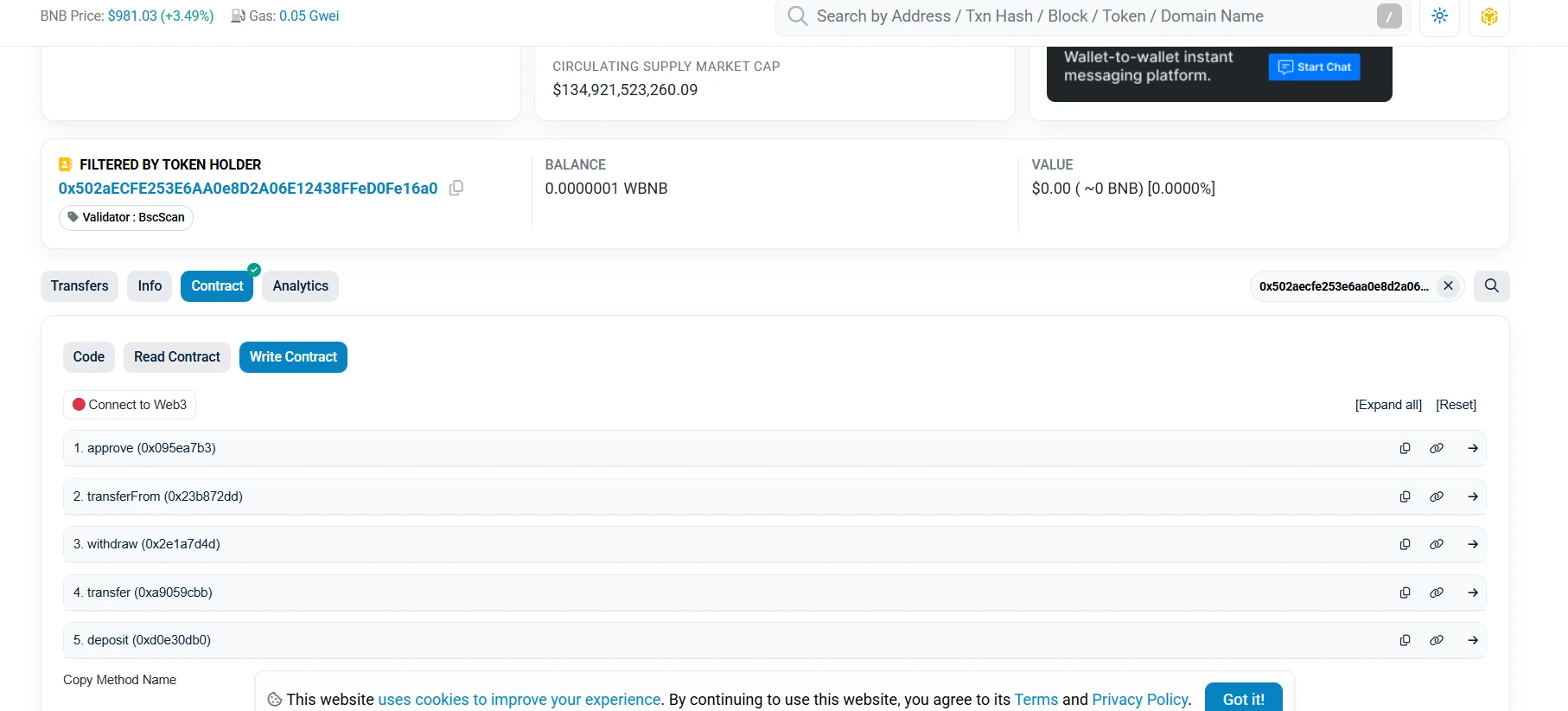Screen dimensions: 1568x711
Task: Switch to Read Contract
Action: (177, 357)
